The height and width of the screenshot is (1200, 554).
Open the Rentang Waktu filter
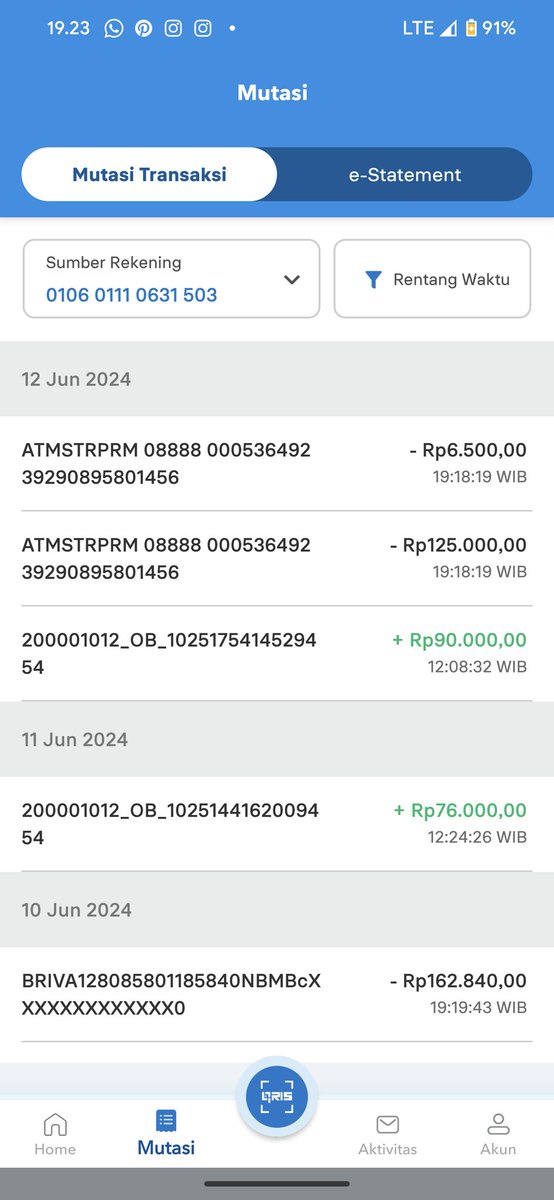(432, 279)
